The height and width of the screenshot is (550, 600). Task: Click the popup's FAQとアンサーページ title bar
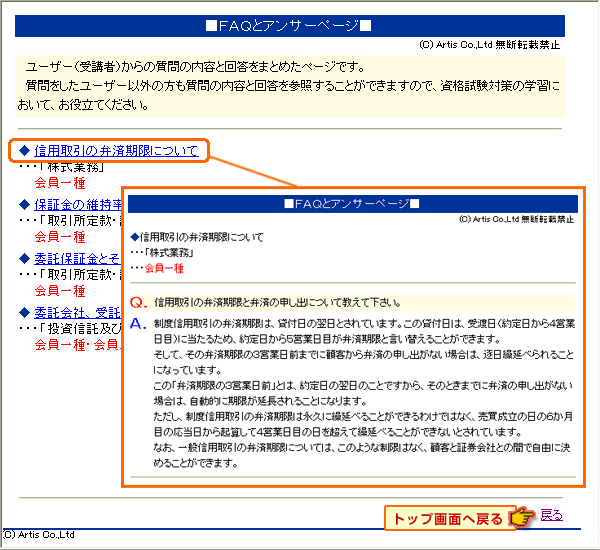(x=351, y=204)
